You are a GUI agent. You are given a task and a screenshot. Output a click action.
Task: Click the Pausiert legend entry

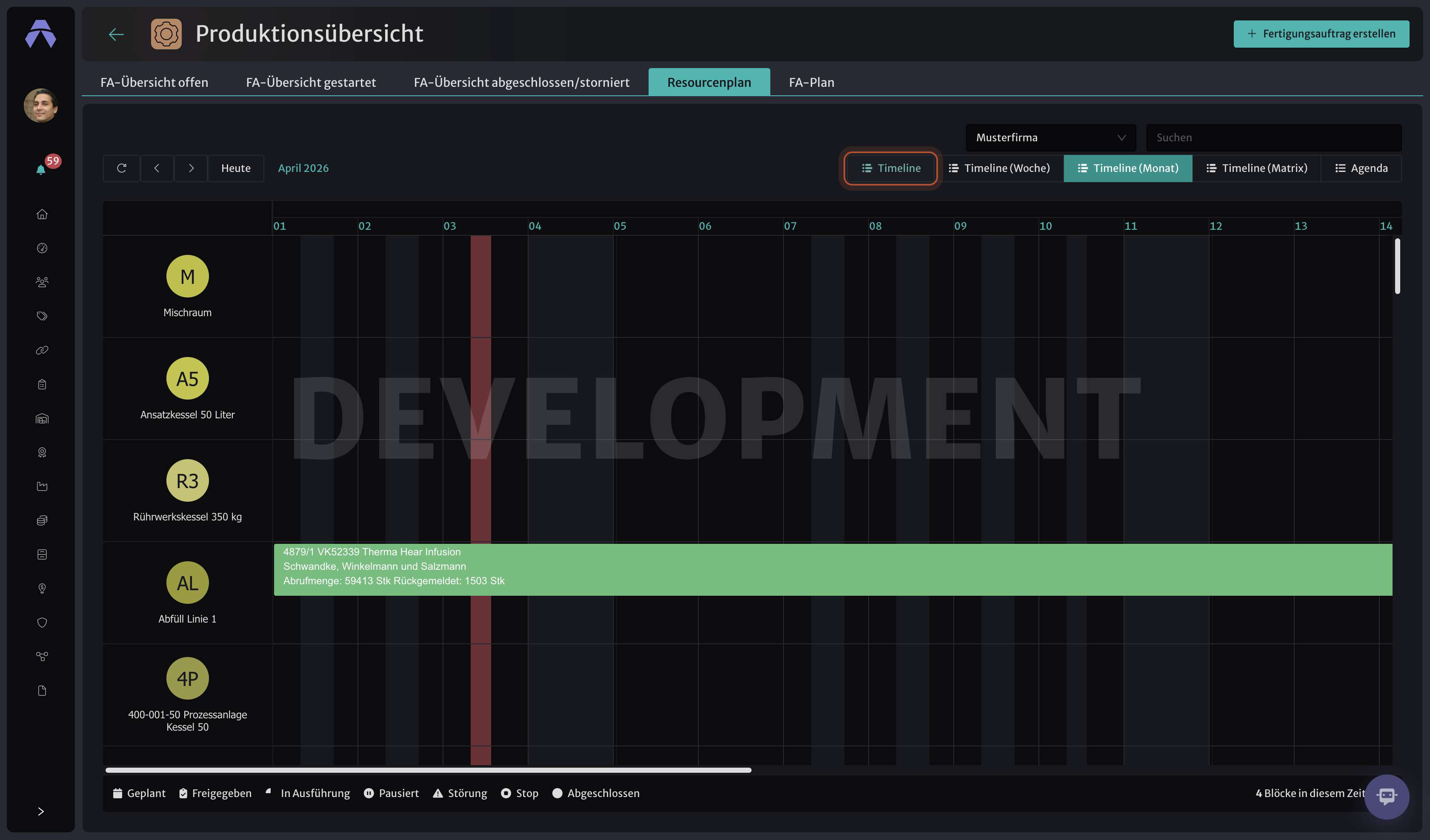(x=392, y=794)
